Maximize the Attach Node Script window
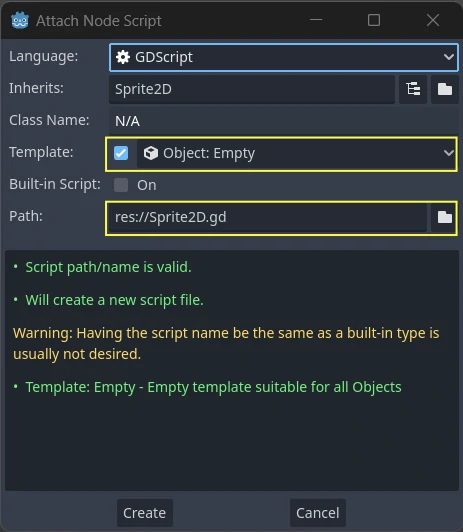Screen dimensions: 463x532 click(x=374, y=20)
